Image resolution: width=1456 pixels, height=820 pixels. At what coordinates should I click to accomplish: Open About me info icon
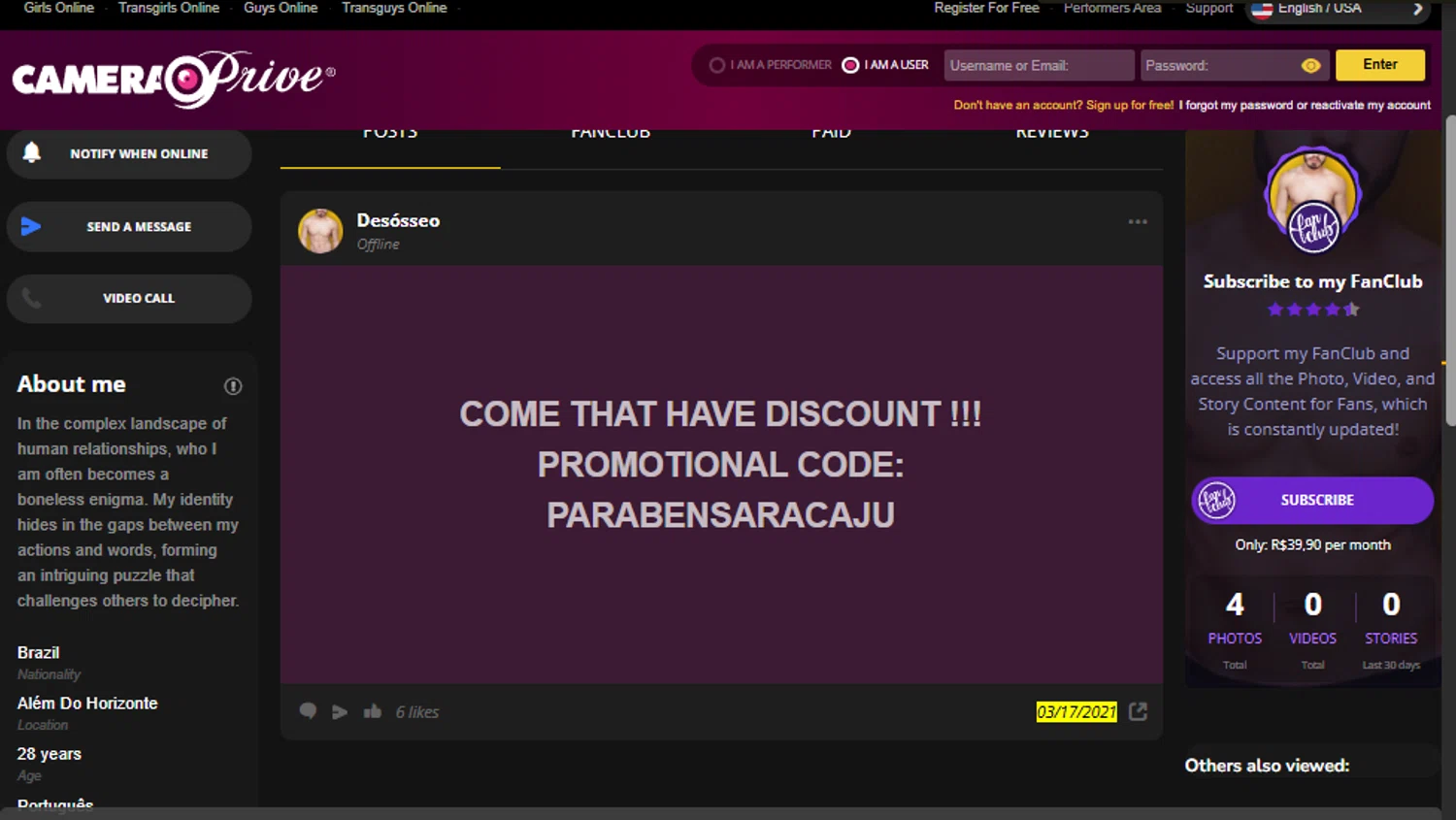tap(233, 386)
